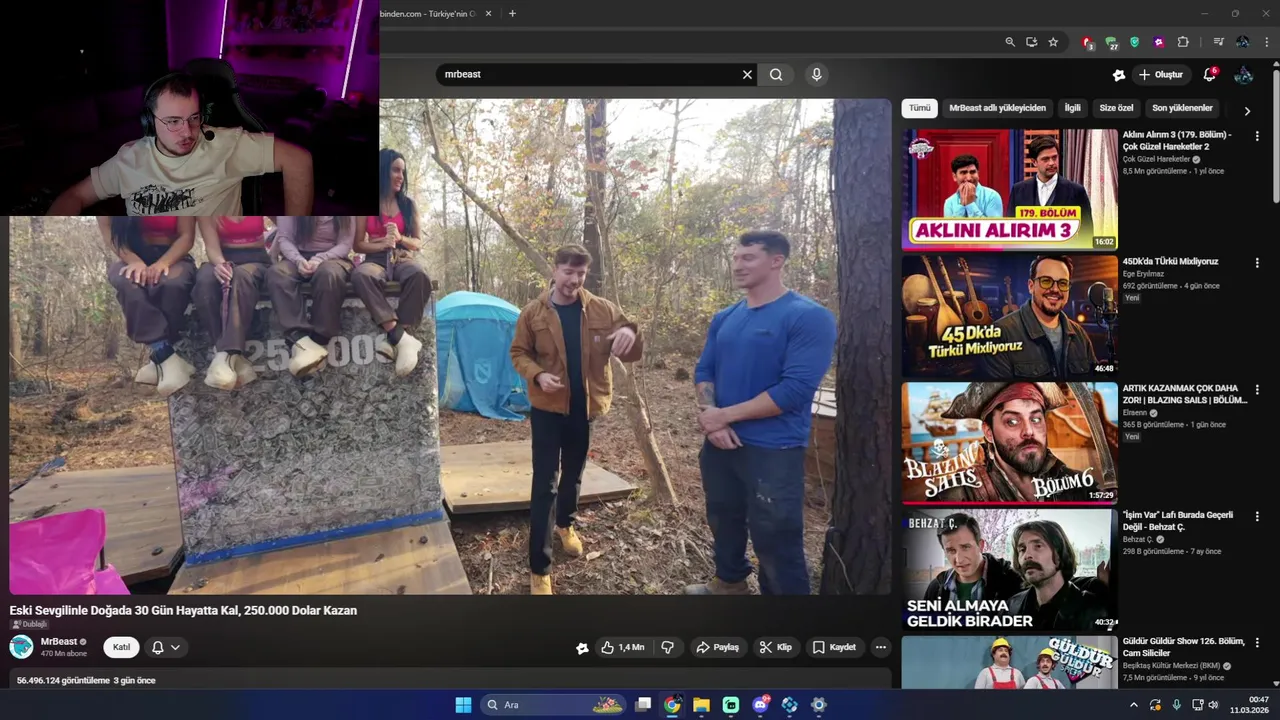Start voice search with the microphone icon
1280x720 pixels.
tap(816, 74)
